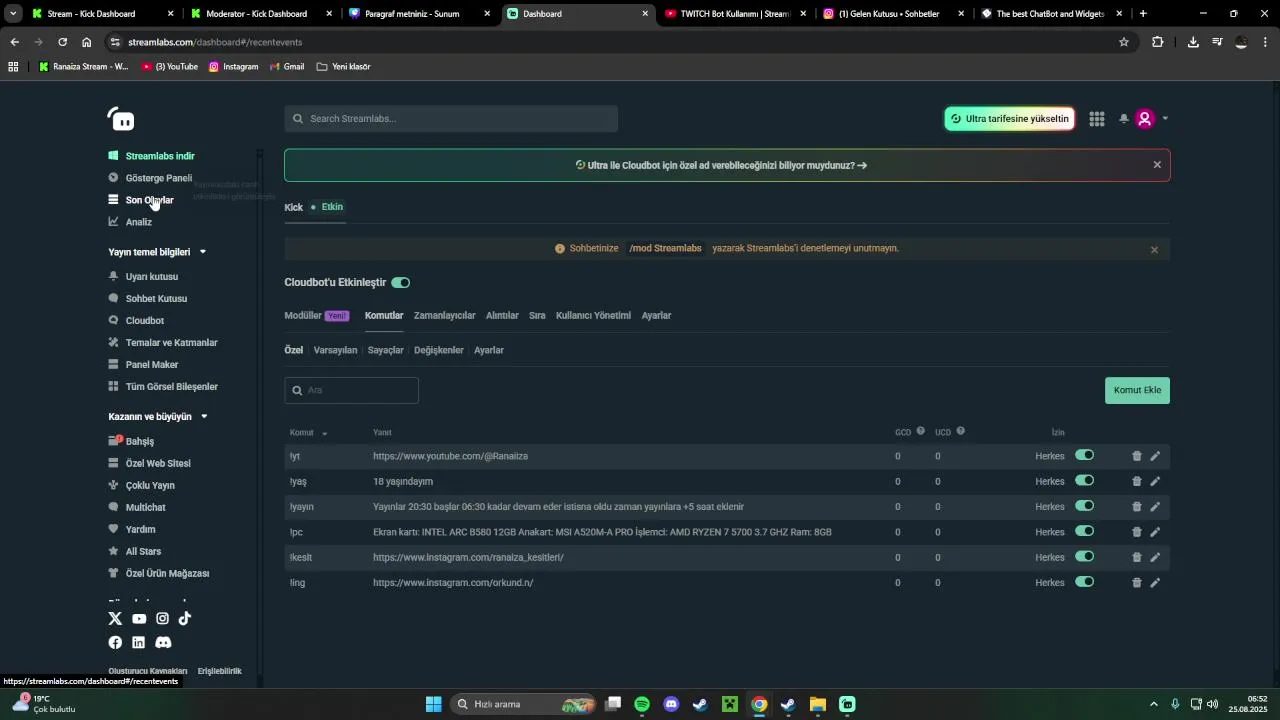Open File Explorer from the taskbar
Screen dimensions: 1280x720
[817, 704]
